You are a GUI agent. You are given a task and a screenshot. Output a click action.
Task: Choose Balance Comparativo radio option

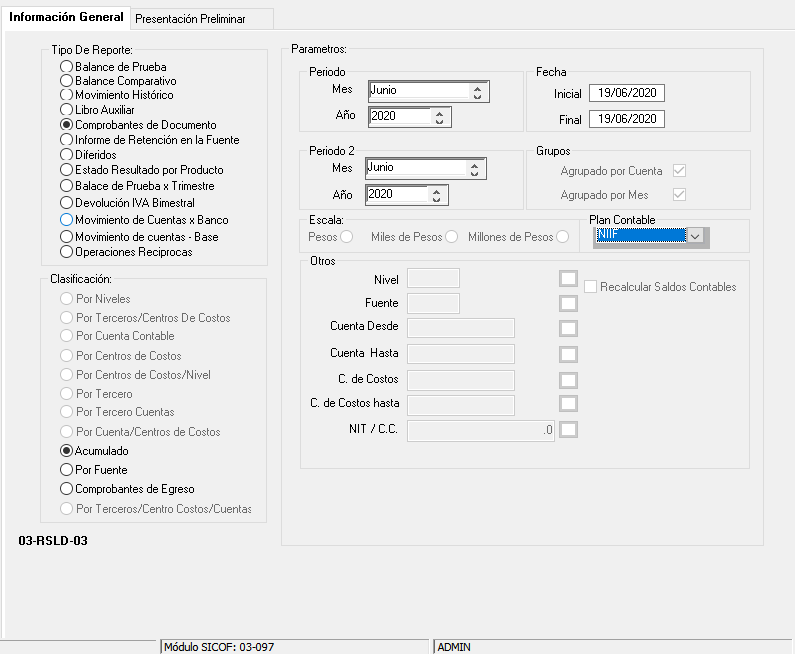point(67,81)
